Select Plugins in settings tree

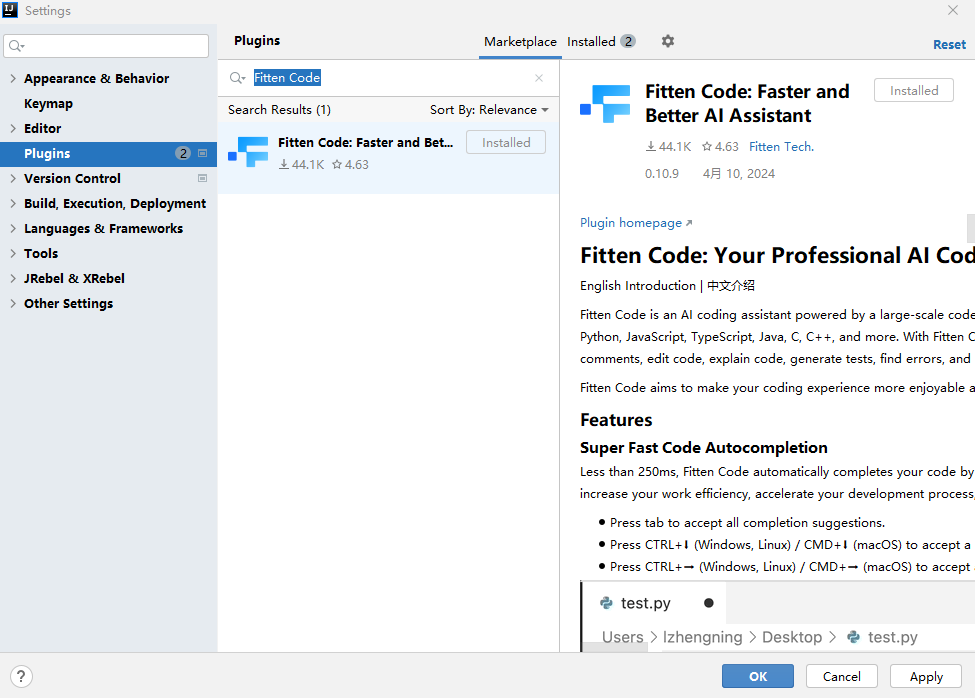tap(108, 154)
